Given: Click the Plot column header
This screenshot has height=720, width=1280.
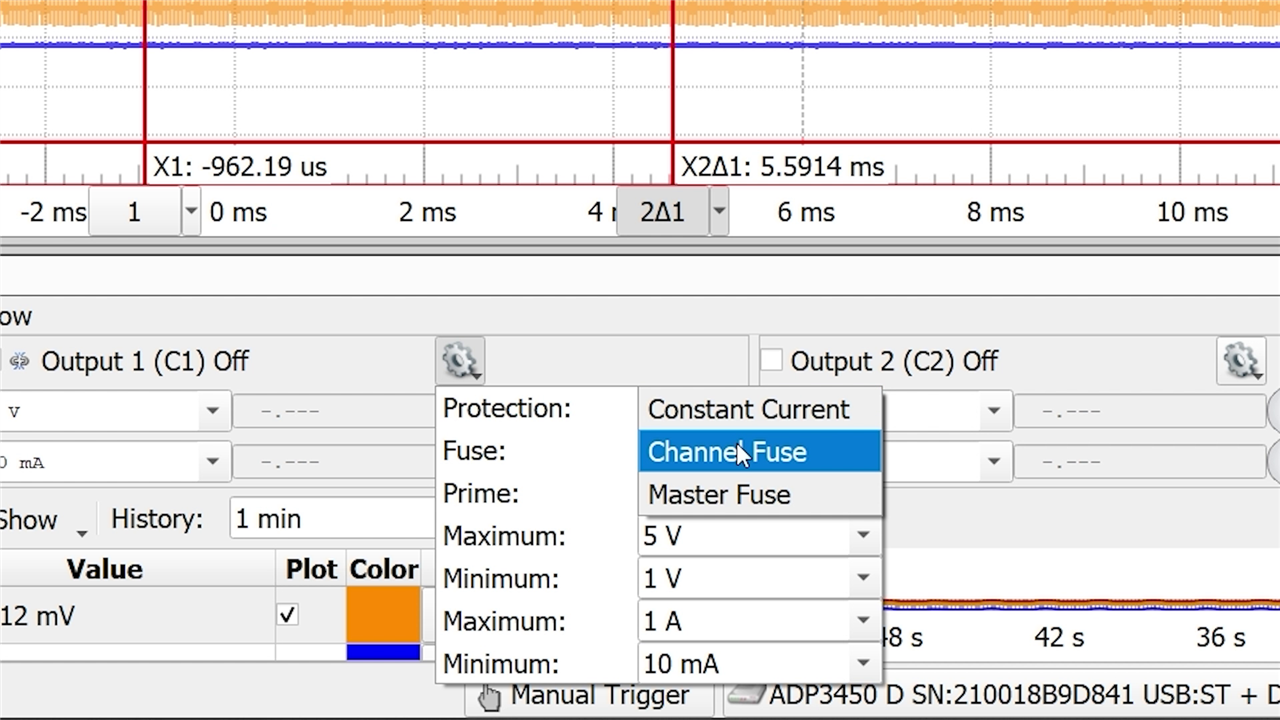Looking at the screenshot, I should (x=311, y=569).
